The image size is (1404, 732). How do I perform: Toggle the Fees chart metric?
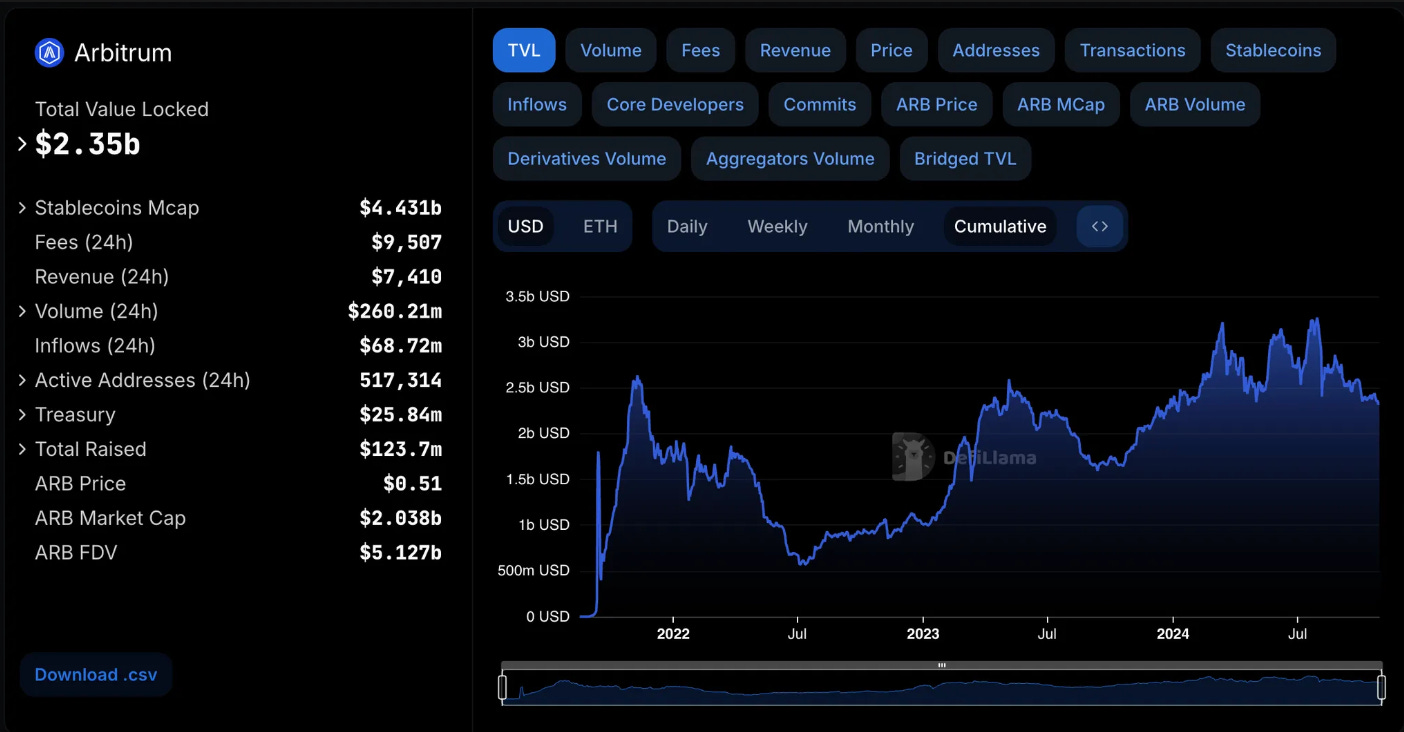pyautogui.click(x=701, y=50)
